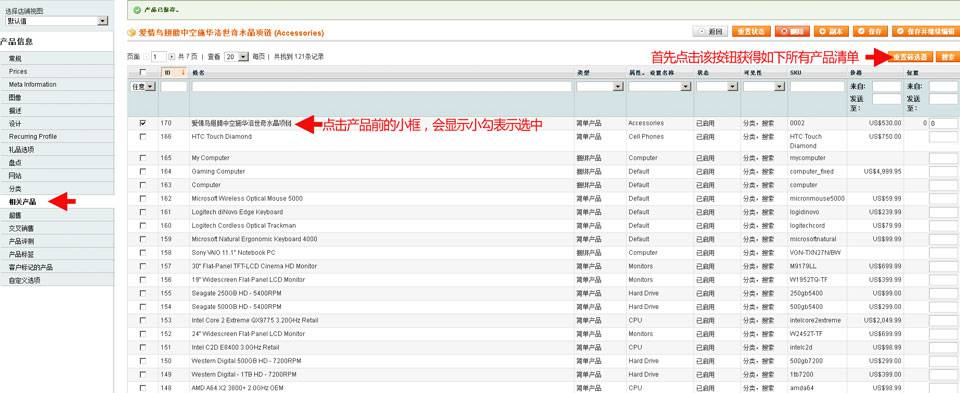Click the 重置筛选器 reset filter button

(909, 57)
